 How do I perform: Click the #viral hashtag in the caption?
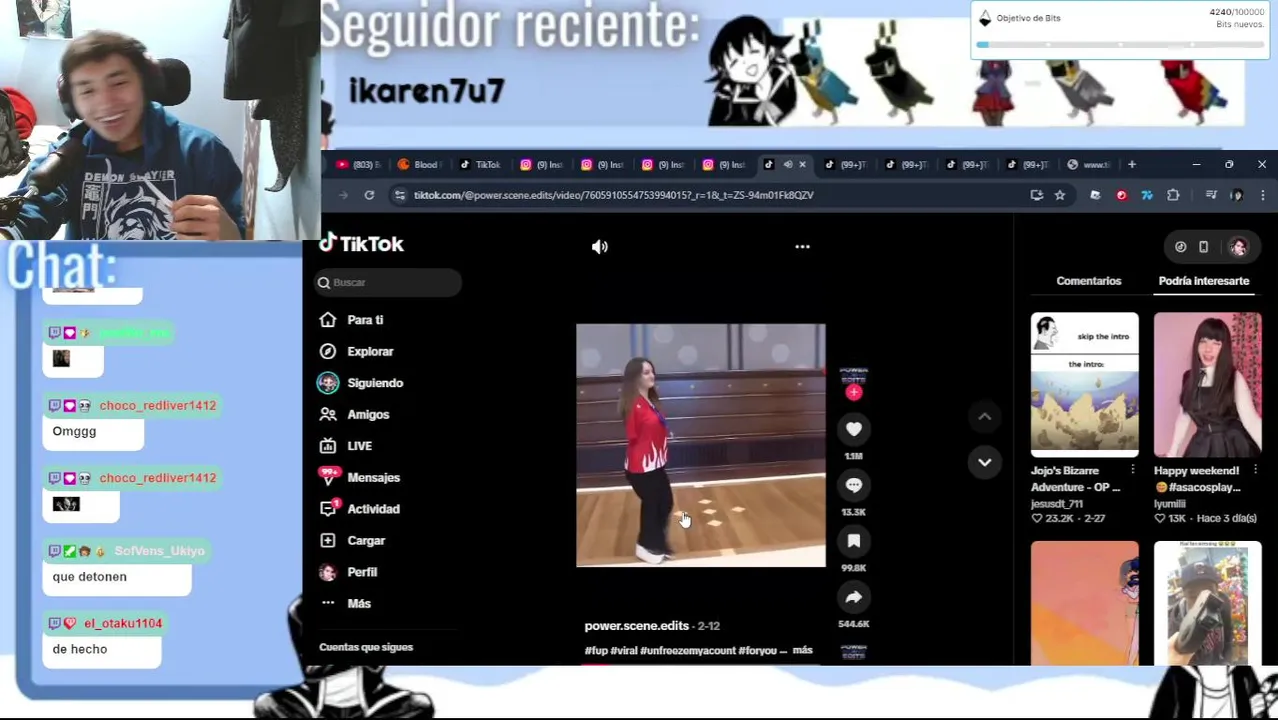point(623,651)
